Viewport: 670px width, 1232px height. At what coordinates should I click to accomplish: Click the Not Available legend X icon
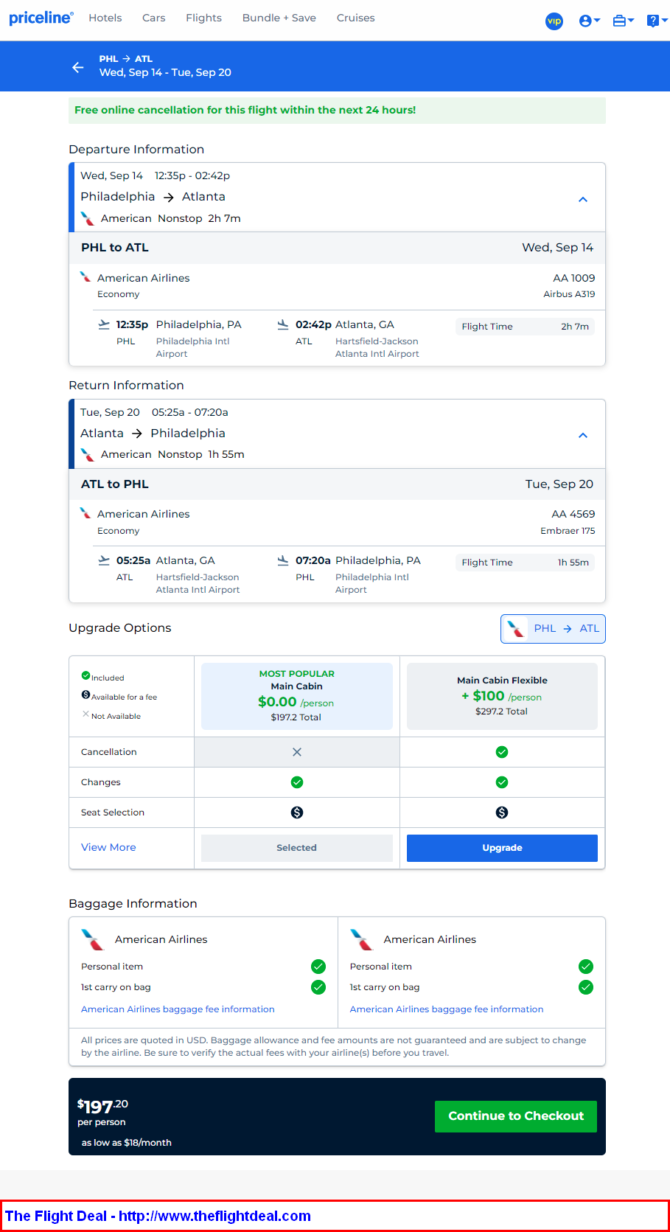(86, 714)
